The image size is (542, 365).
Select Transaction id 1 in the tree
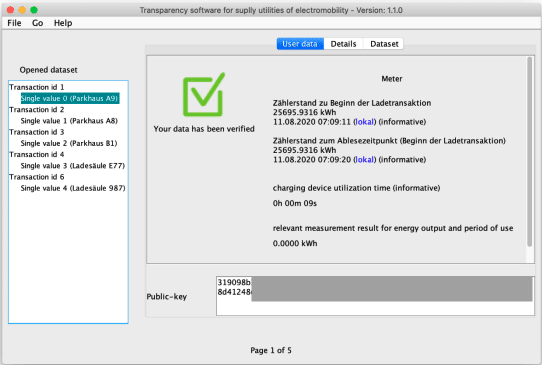(37, 87)
